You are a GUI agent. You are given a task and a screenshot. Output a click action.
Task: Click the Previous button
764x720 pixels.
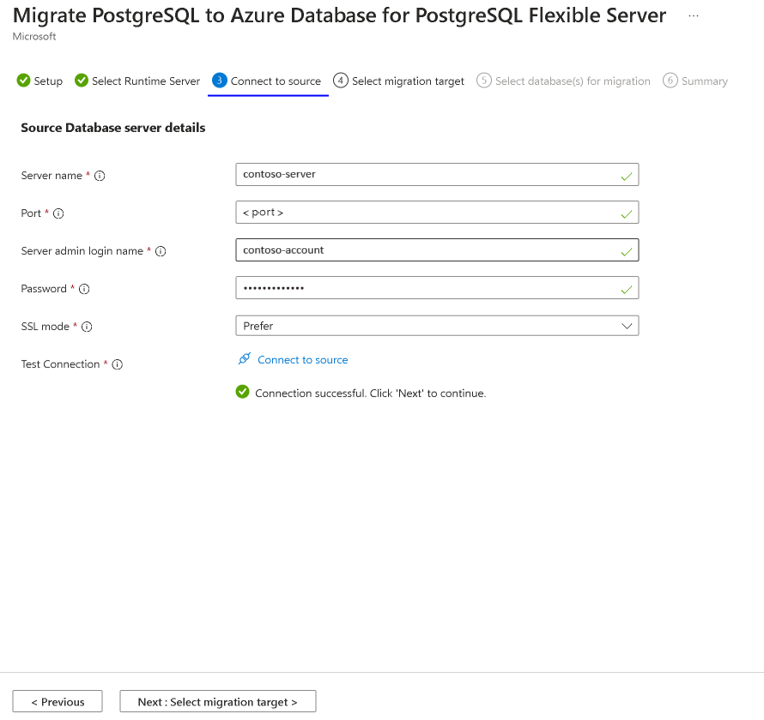(57, 701)
